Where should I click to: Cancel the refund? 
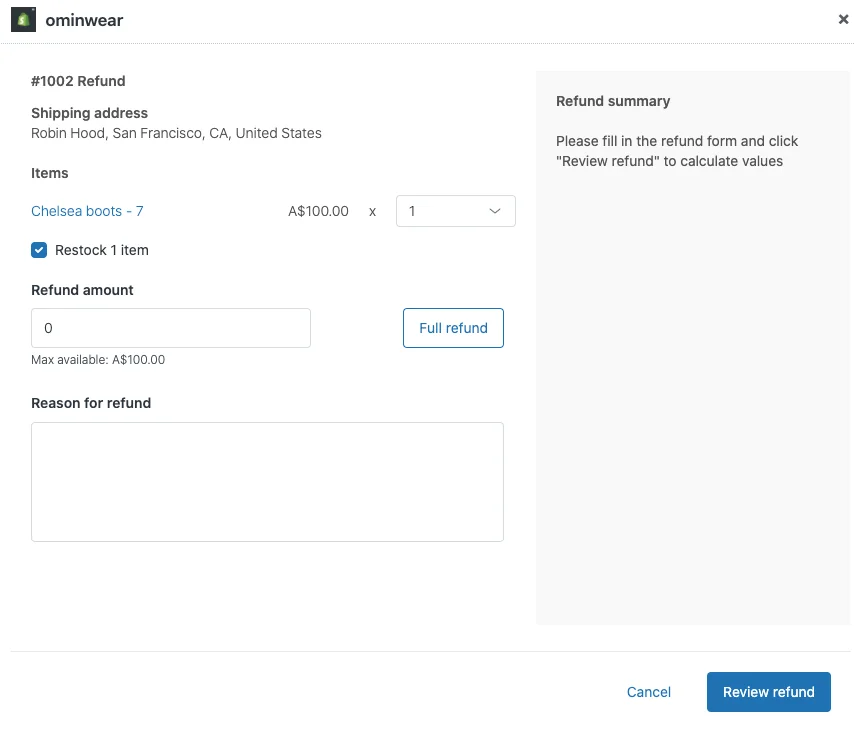(x=649, y=692)
